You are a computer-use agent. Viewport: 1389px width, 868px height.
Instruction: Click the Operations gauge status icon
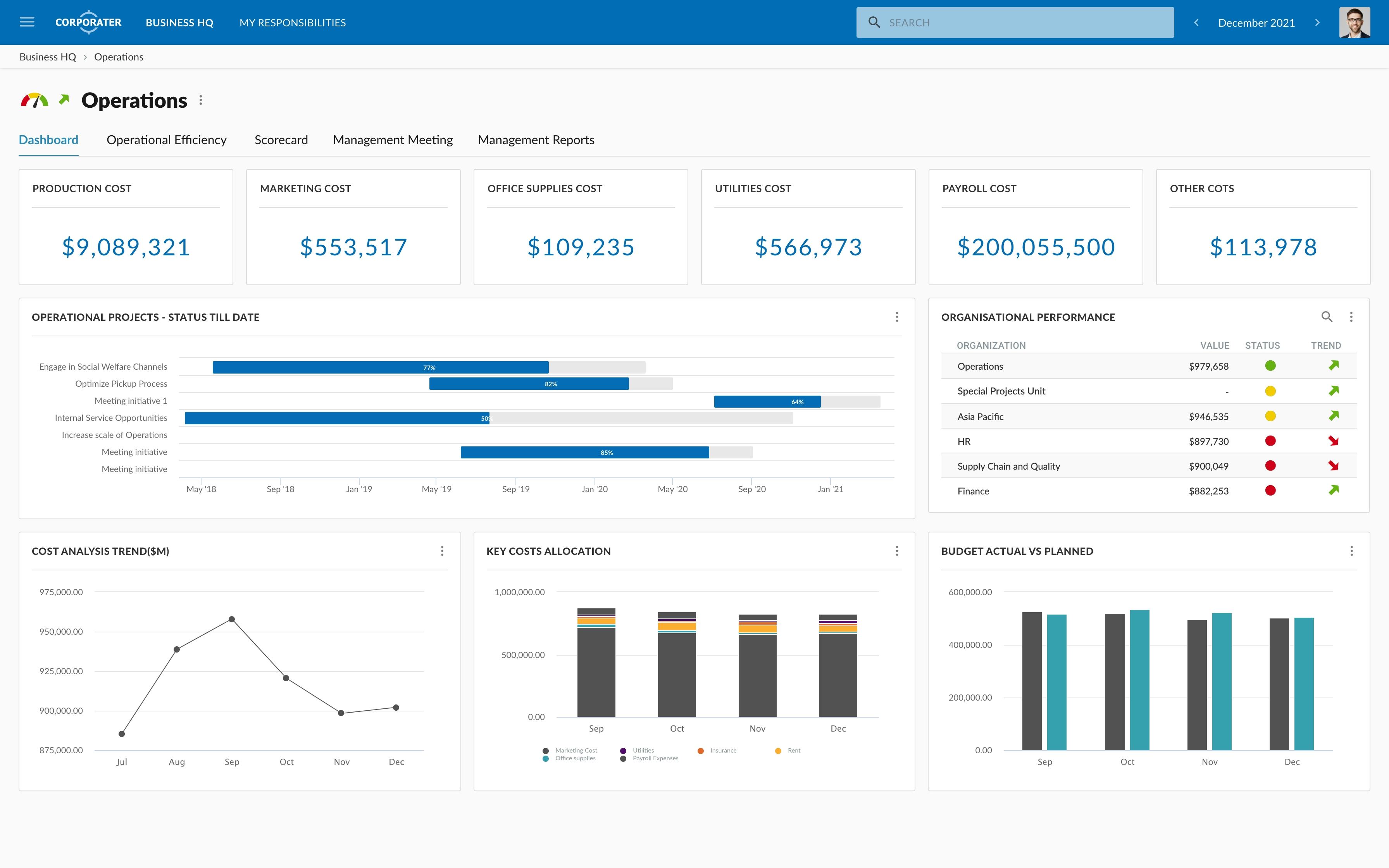34,100
